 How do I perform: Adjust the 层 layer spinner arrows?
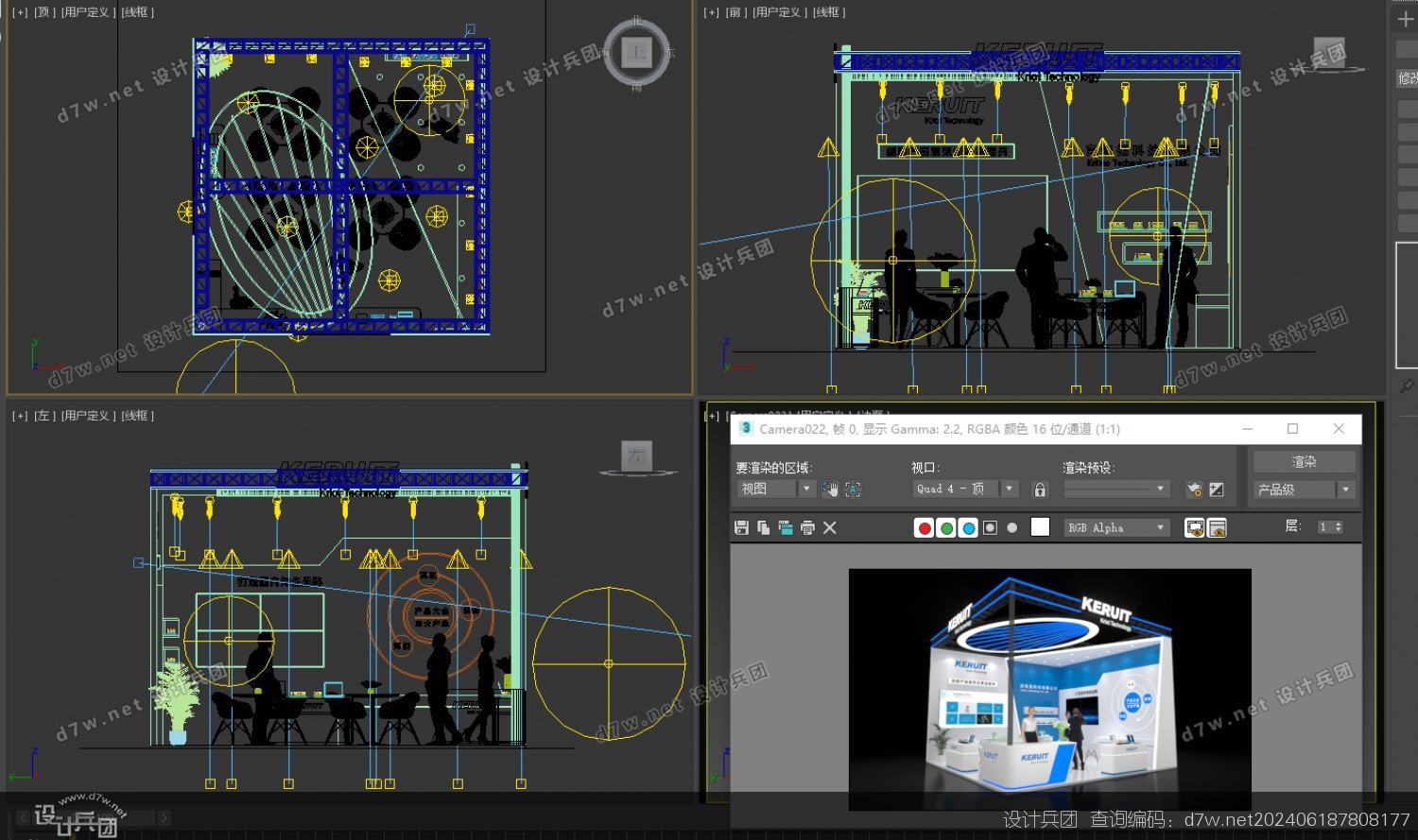point(1339,527)
